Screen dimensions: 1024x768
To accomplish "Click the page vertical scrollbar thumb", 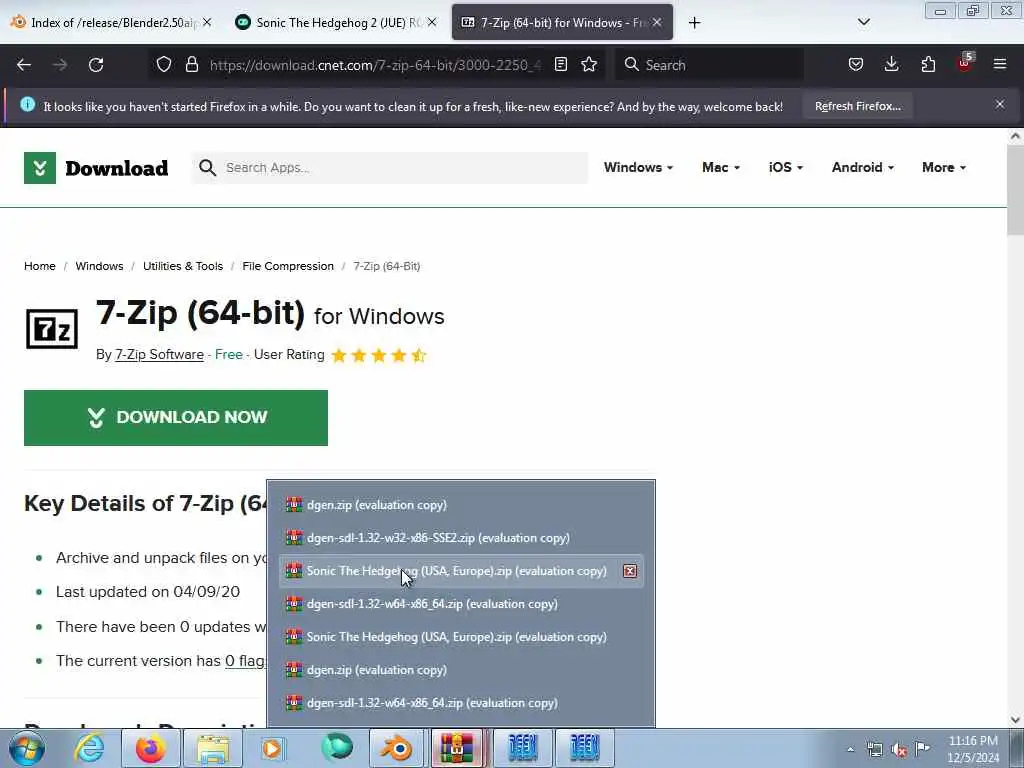I will (x=1015, y=189).
